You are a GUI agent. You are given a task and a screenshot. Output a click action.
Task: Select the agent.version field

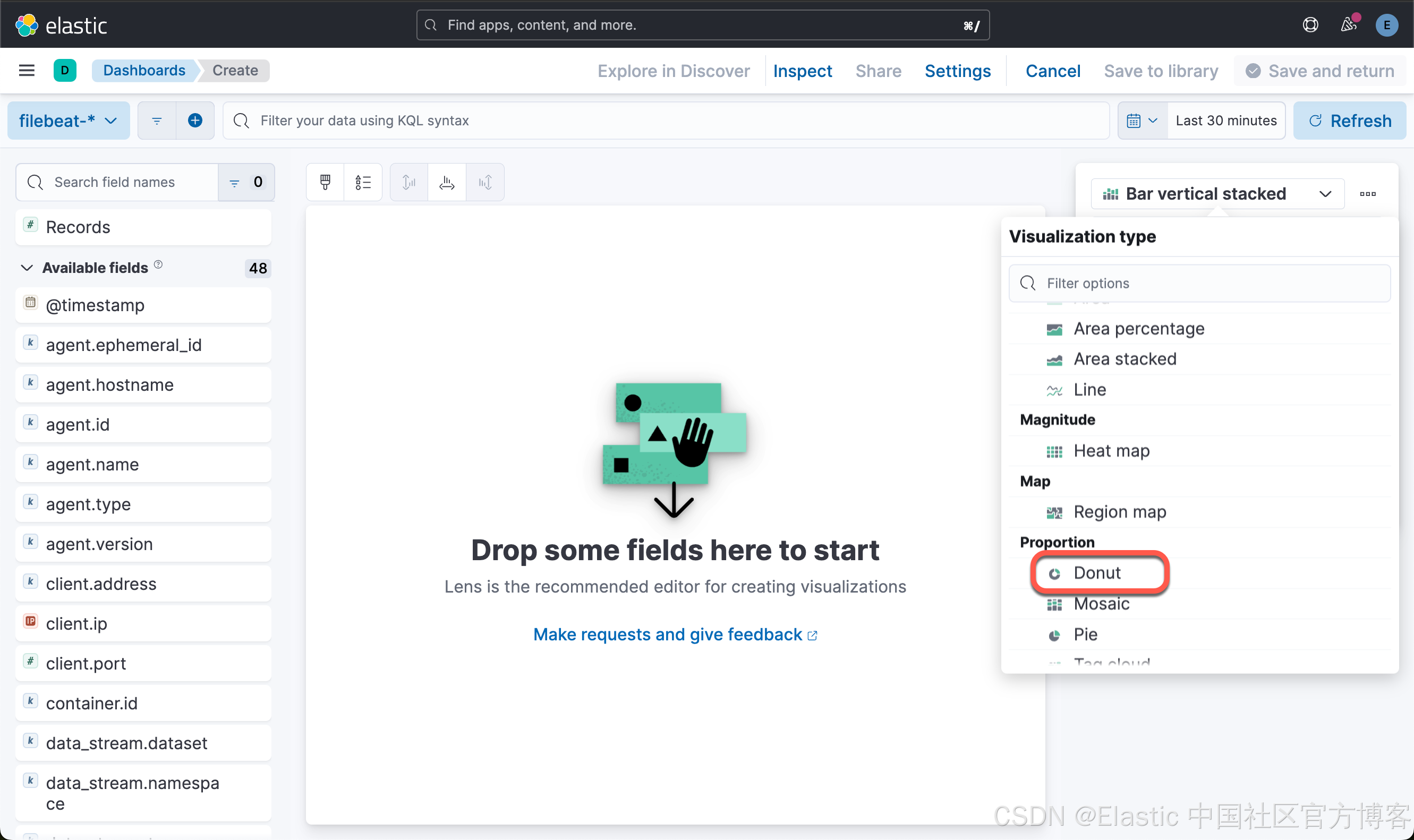click(143, 544)
